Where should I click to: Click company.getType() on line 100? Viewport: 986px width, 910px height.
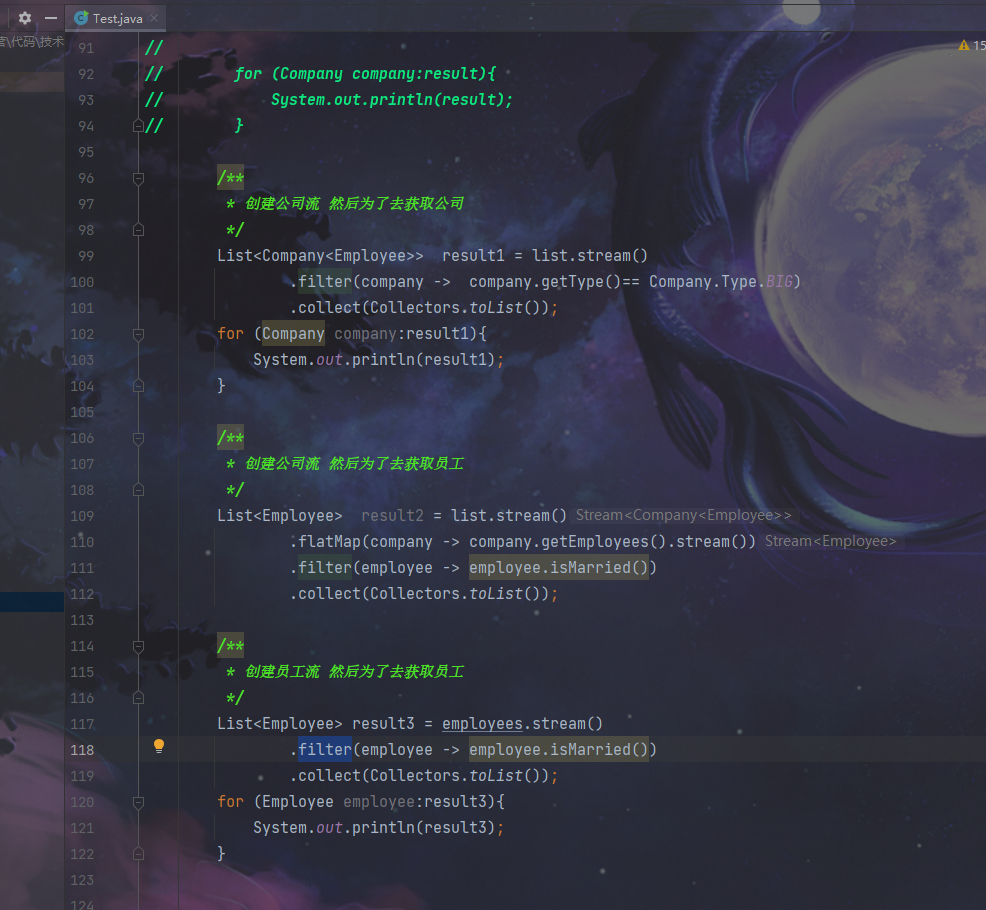545,282
